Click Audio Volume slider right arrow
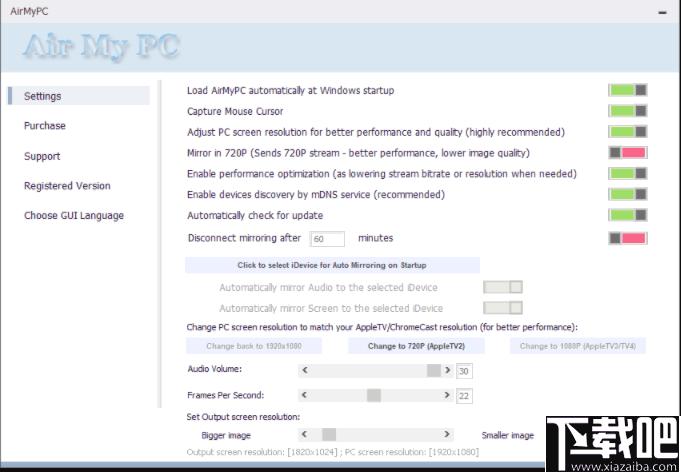This screenshot has width=681, height=472. click(x=447, y=370)
